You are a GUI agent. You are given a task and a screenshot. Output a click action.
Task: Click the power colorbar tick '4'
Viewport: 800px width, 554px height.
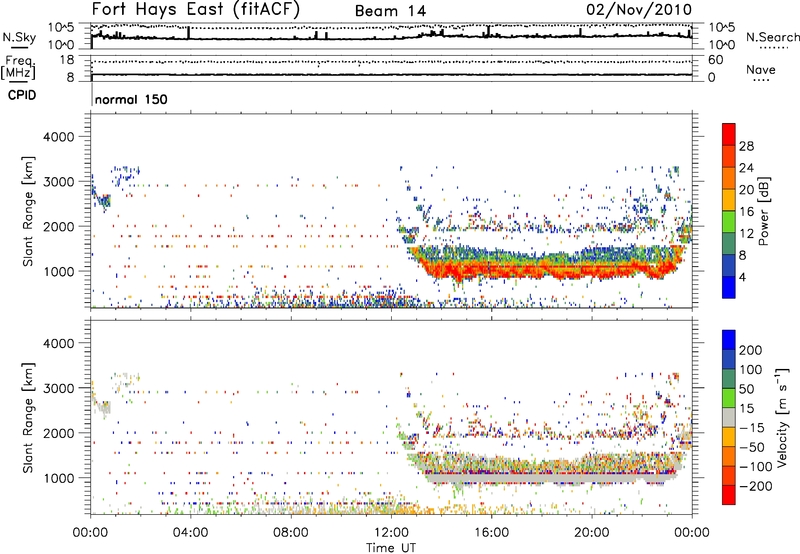pos(742,277)
